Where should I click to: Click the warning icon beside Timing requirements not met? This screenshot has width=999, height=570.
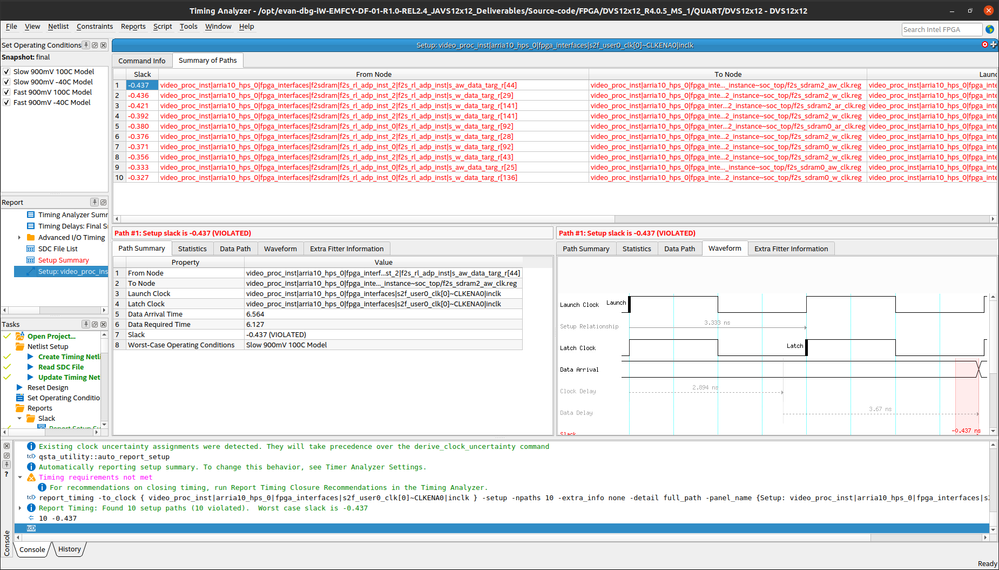31,478
